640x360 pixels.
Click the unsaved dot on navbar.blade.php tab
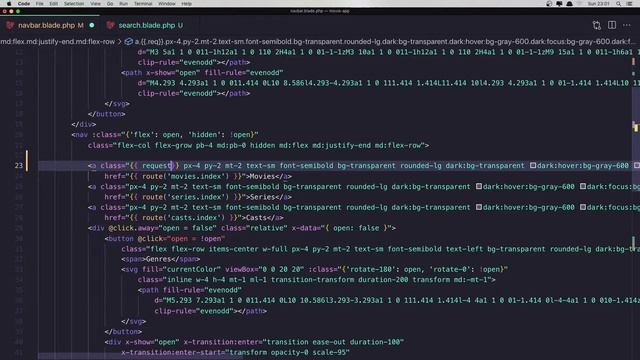(x=92, y=25)
